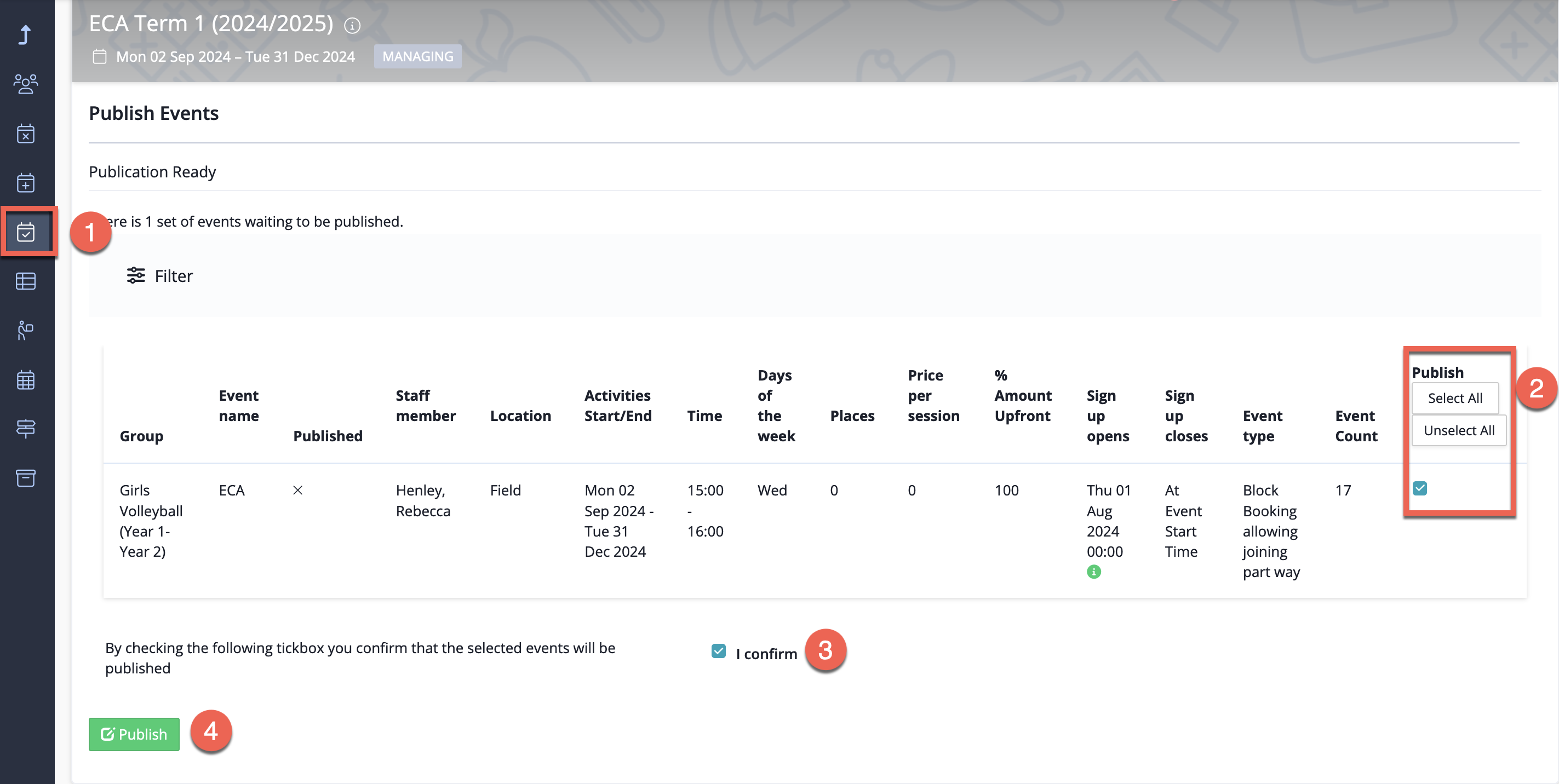
Task: Open the publish events calendar-check icon
Action: (x=25, y=232)
